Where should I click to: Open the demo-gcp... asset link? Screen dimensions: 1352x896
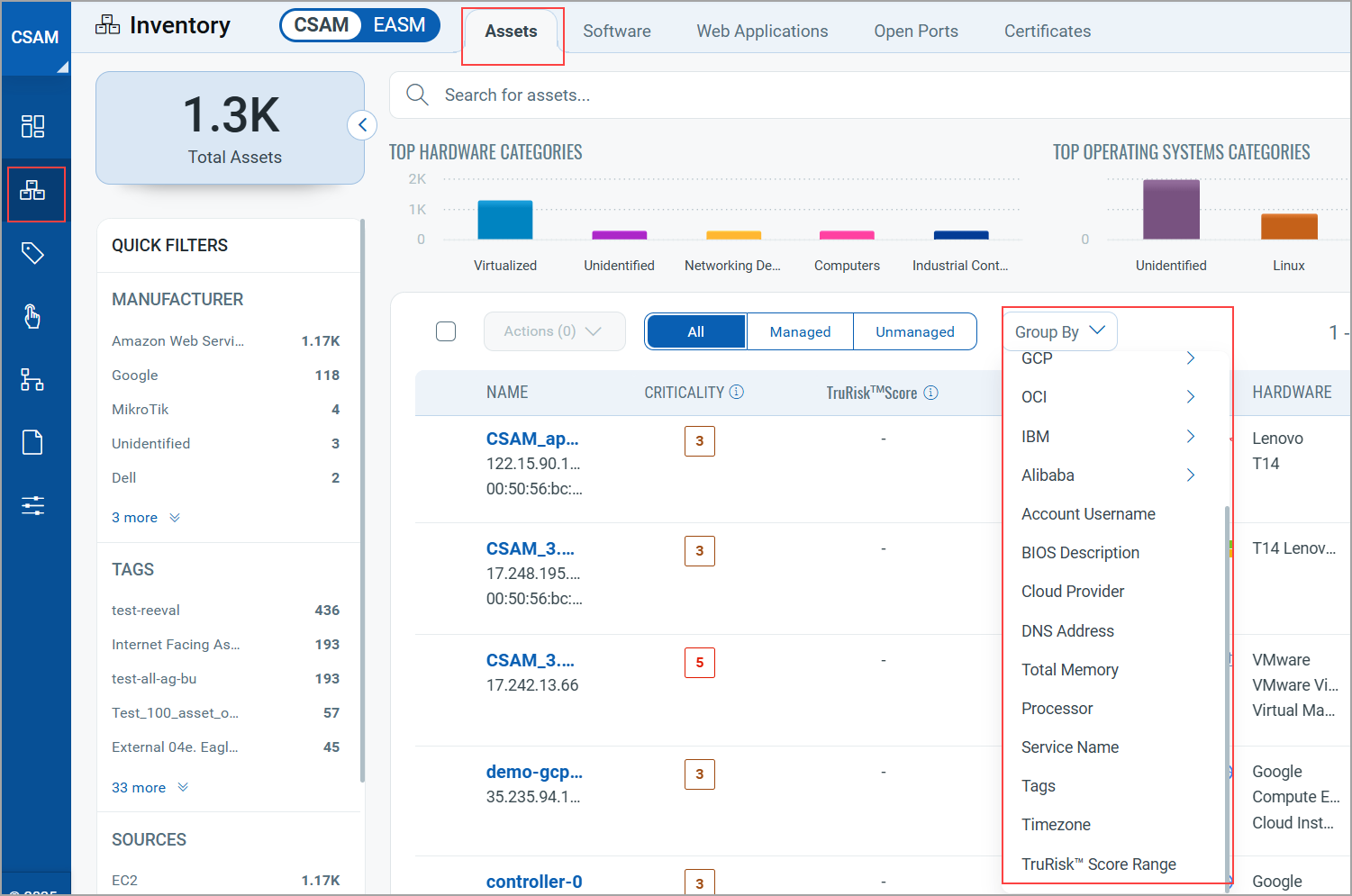[x=534, y=773]
